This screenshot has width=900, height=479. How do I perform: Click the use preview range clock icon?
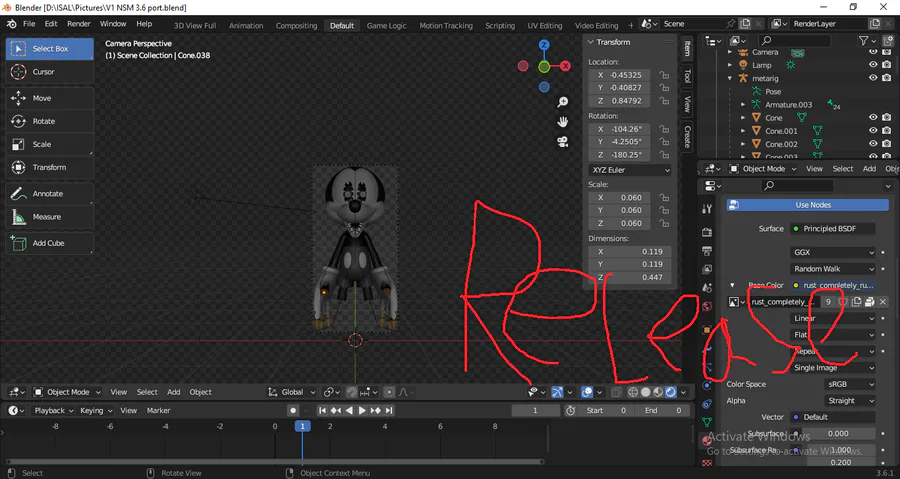(571, 411)
